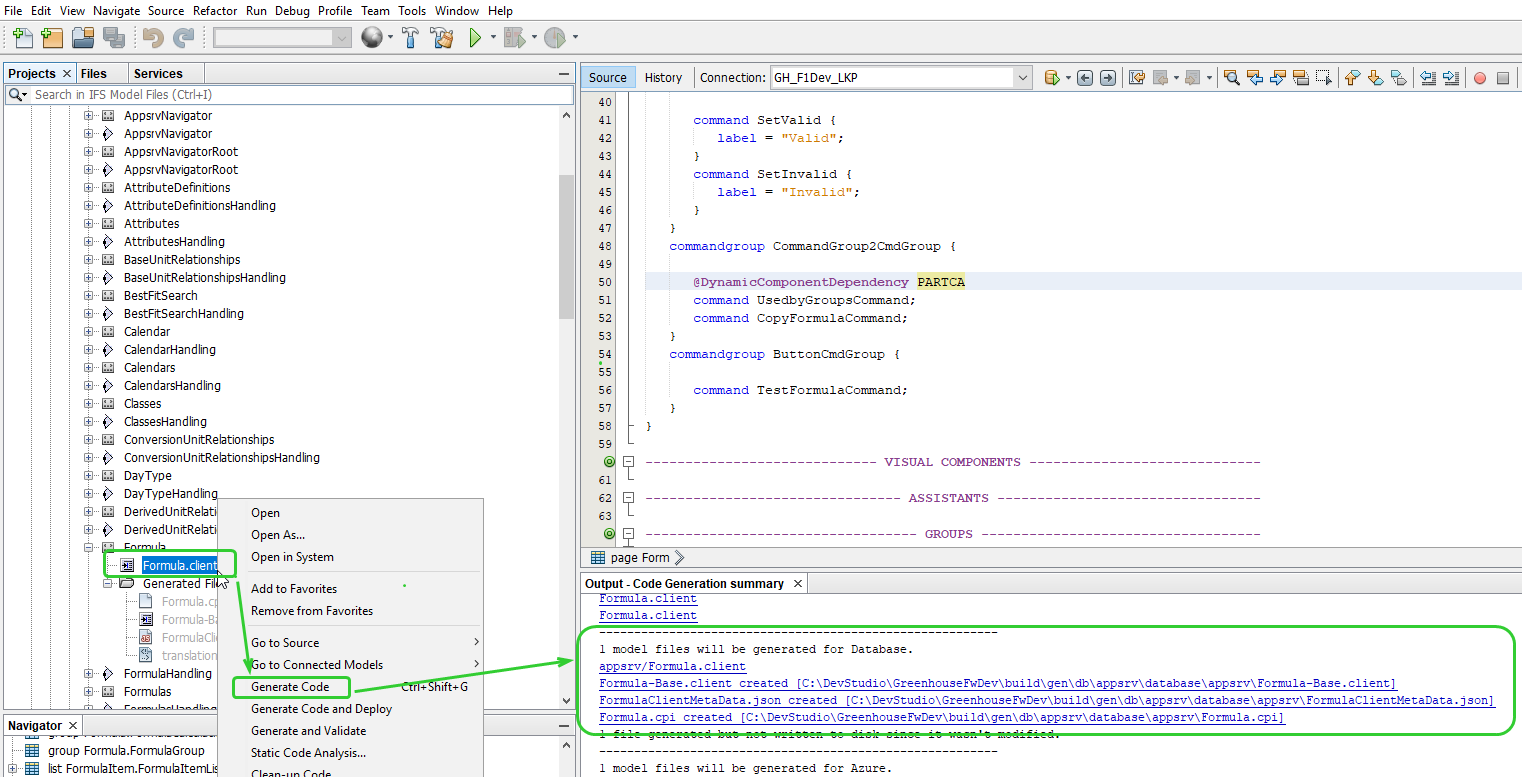Expand the Formulas node in Projects tree
The height and width of the screenshot is (777, 1522).
pos(88,691)
